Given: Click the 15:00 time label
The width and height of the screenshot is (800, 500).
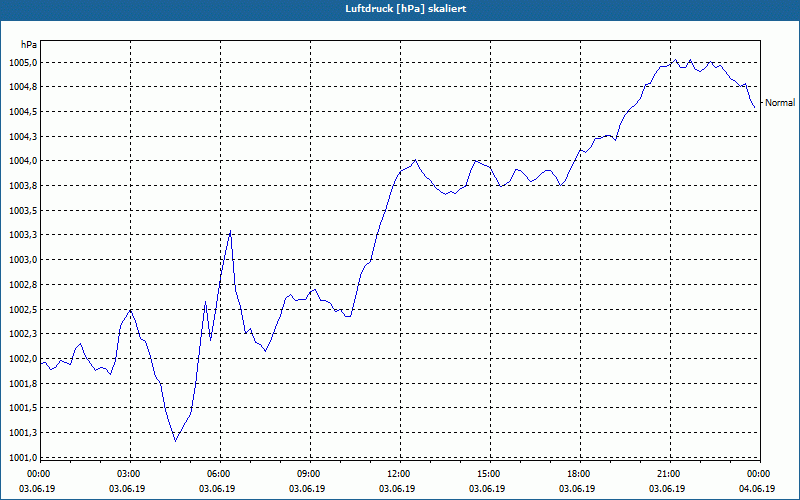Looking at the screenshot, I should [x=488, y=474].
